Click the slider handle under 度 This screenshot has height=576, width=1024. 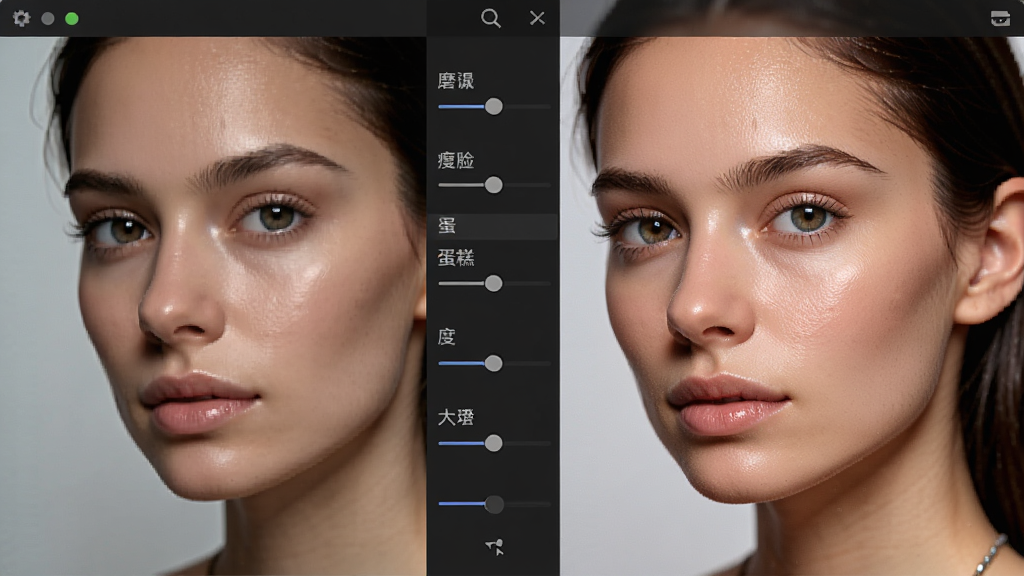(494, 363)
